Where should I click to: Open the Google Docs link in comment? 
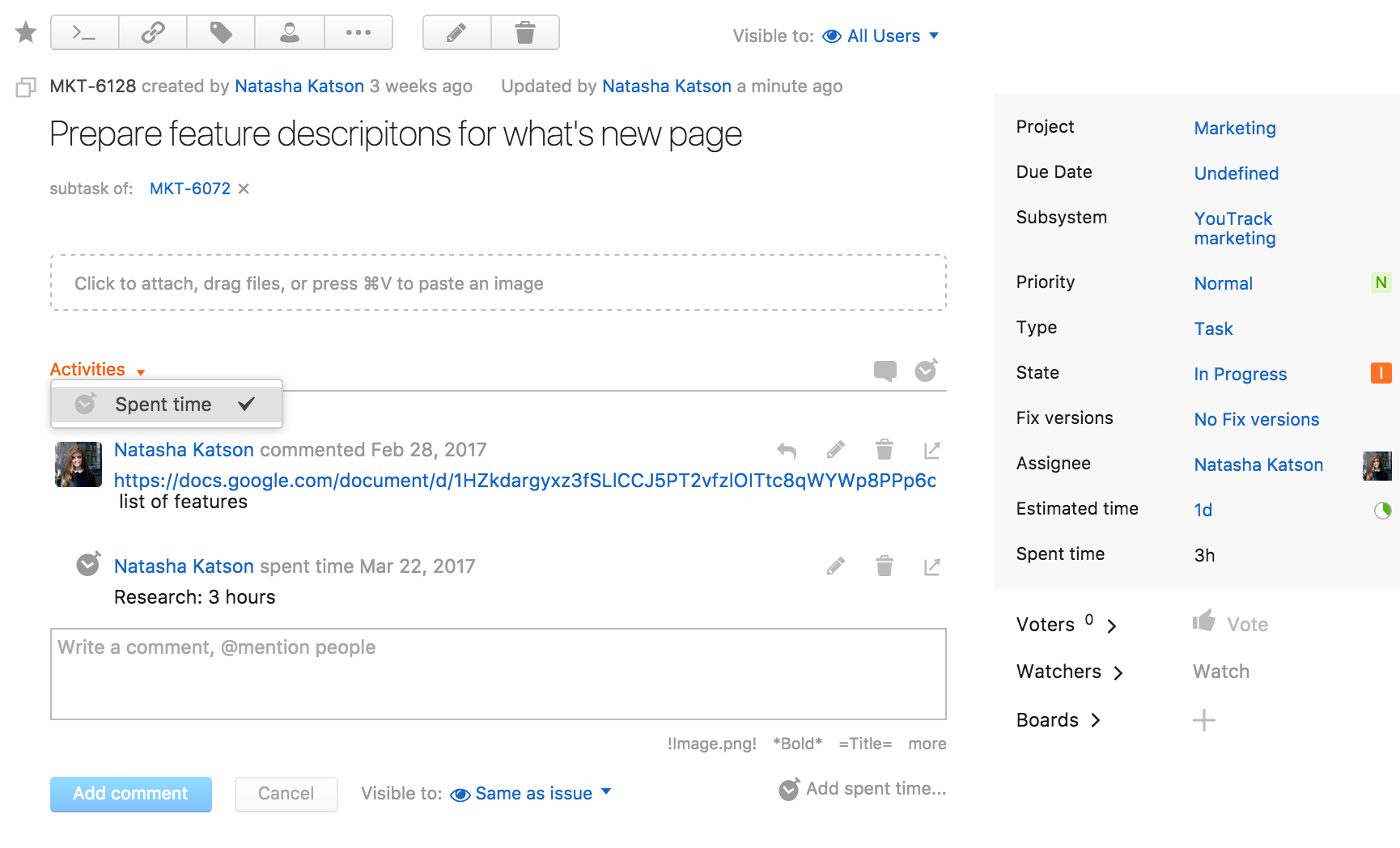[525, 481]
